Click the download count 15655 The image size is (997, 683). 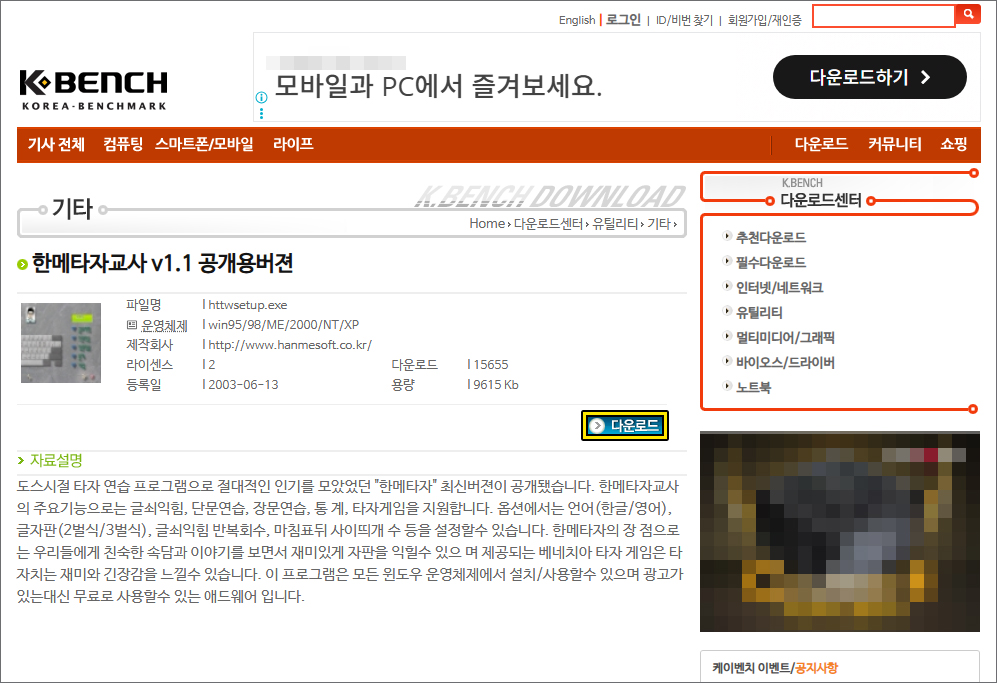tap(490, 365)
